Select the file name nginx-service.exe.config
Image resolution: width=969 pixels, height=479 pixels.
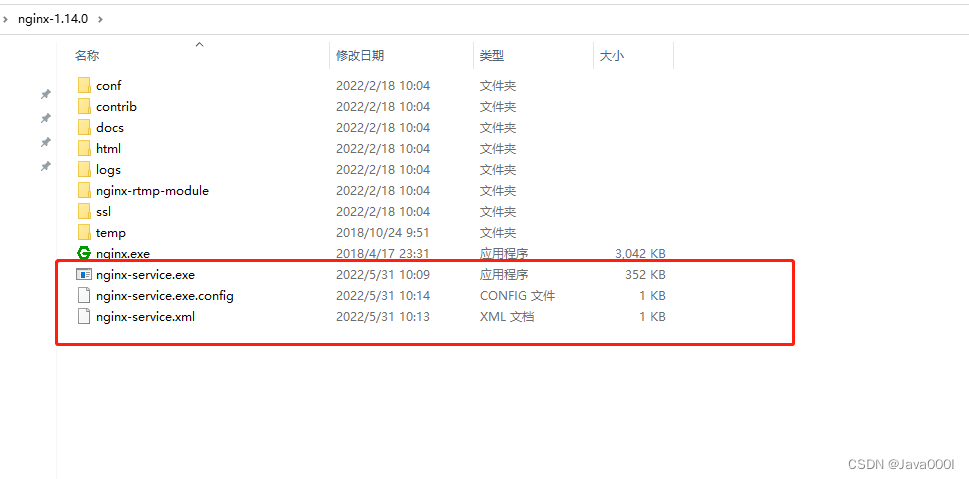(165, 295)
